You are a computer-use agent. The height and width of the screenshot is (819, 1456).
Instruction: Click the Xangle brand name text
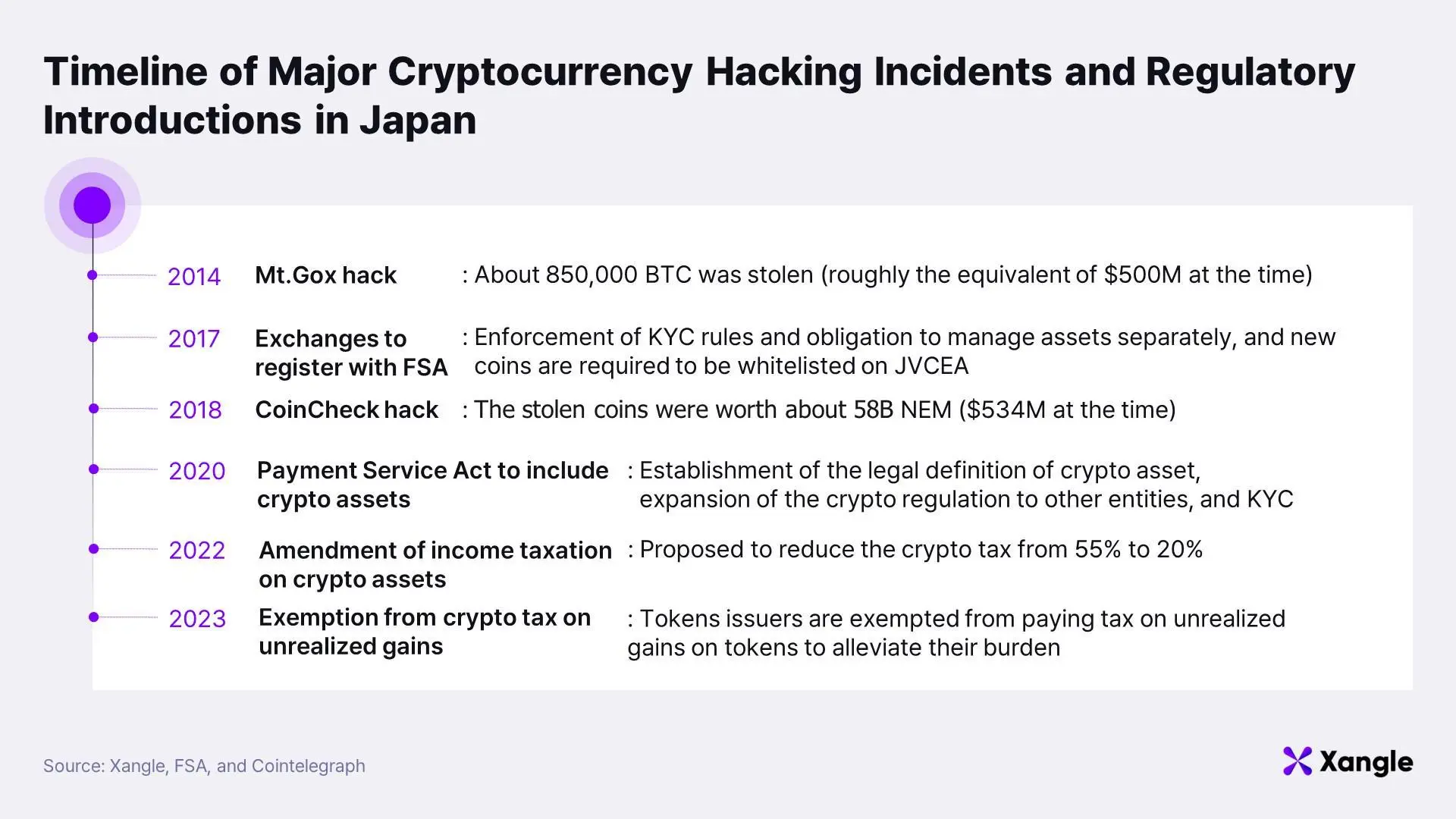click(1367, 762)
